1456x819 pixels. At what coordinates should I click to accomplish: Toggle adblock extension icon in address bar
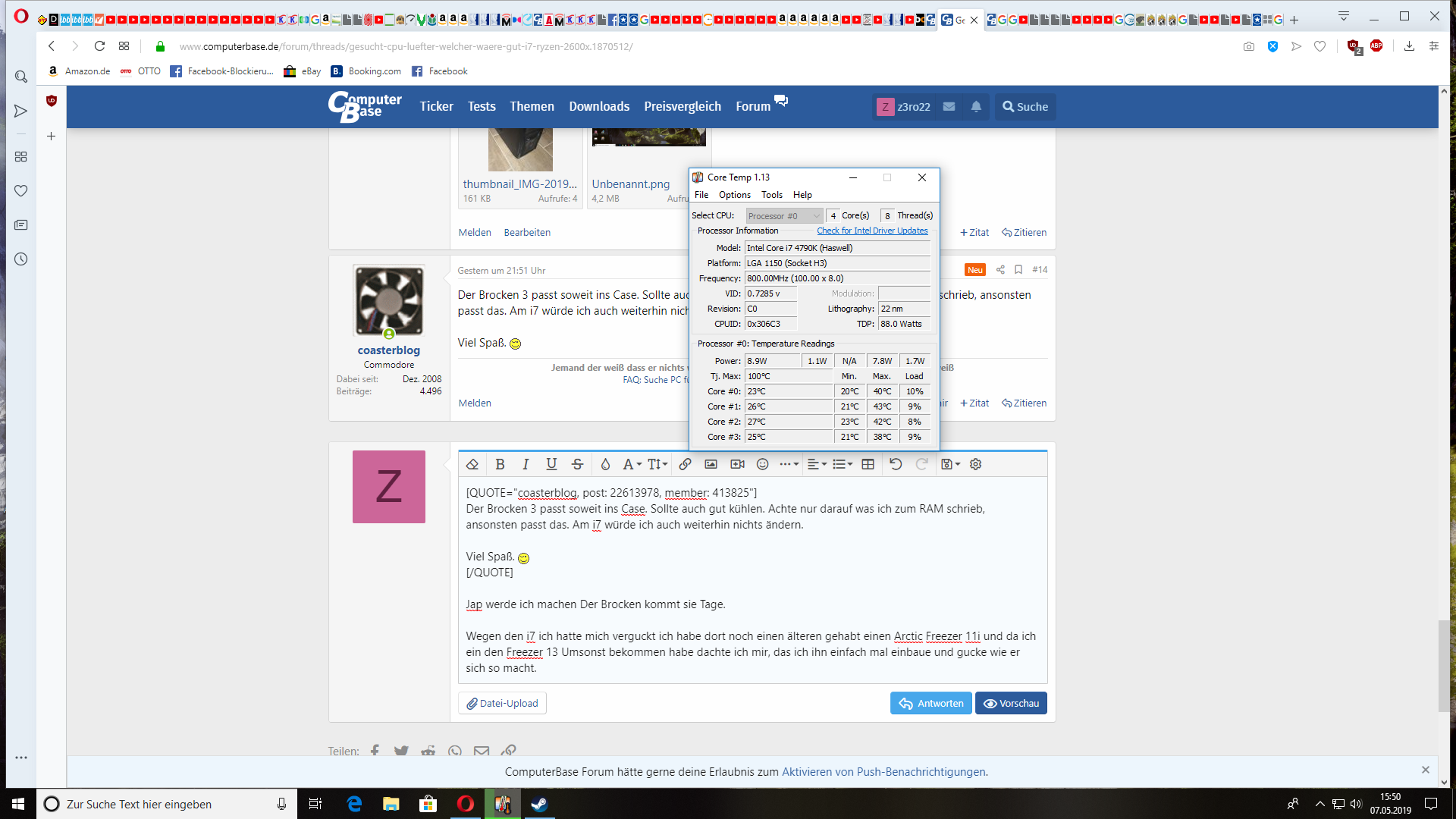[x=1376, y=46]
